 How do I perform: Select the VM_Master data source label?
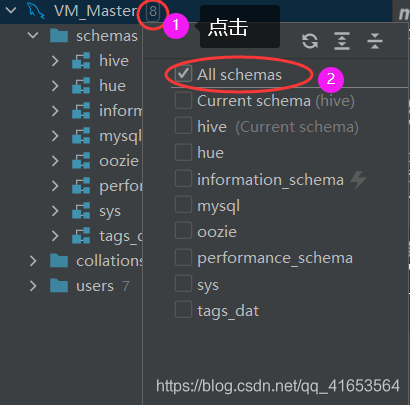pyautogui.click(x=95, y=11)
